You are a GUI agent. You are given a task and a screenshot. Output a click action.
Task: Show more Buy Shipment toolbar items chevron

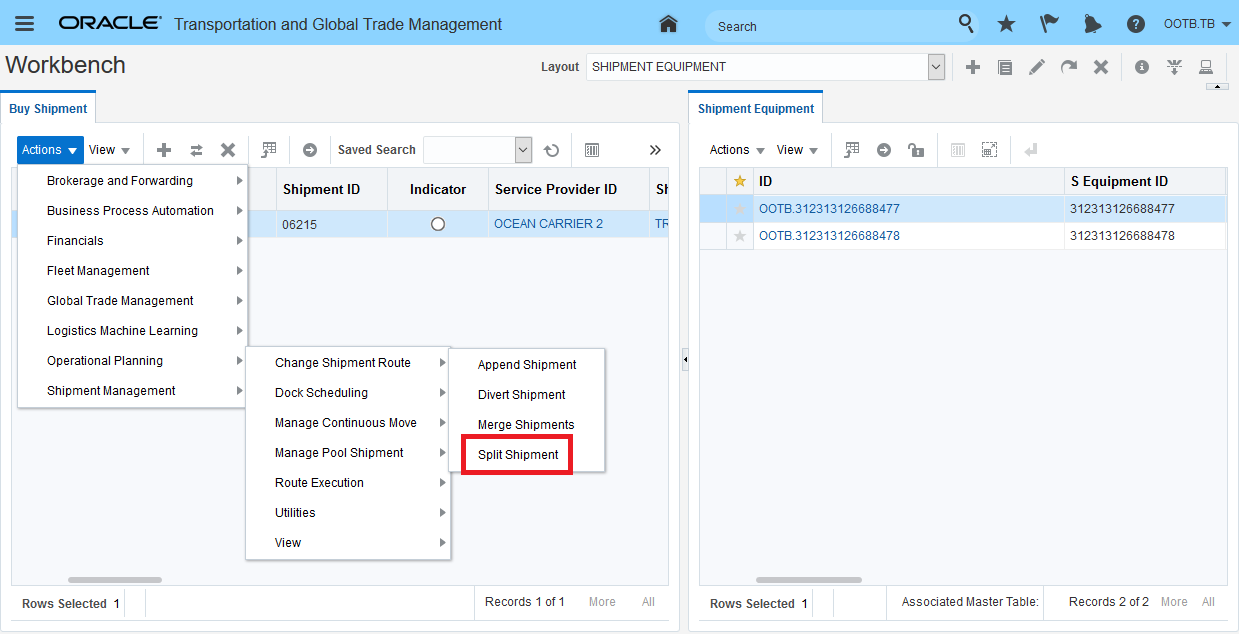tap(655, 150)
